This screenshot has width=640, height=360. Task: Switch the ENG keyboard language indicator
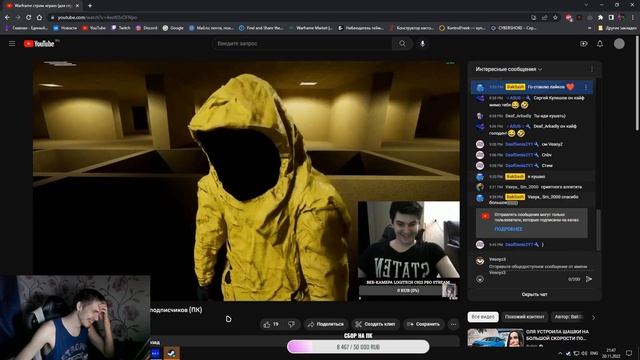(594, 353)
